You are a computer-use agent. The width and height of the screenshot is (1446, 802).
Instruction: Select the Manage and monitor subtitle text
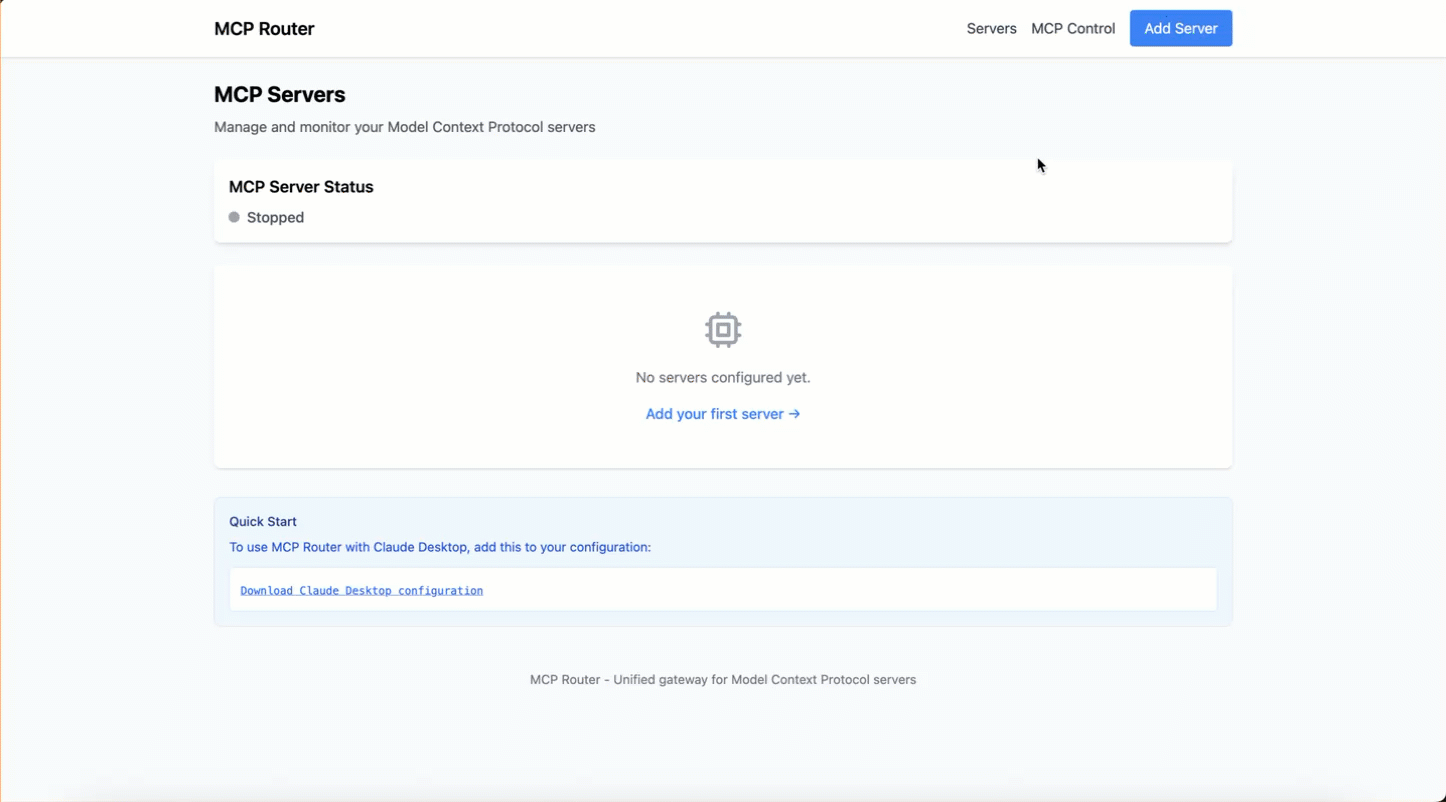pos(405,127)
